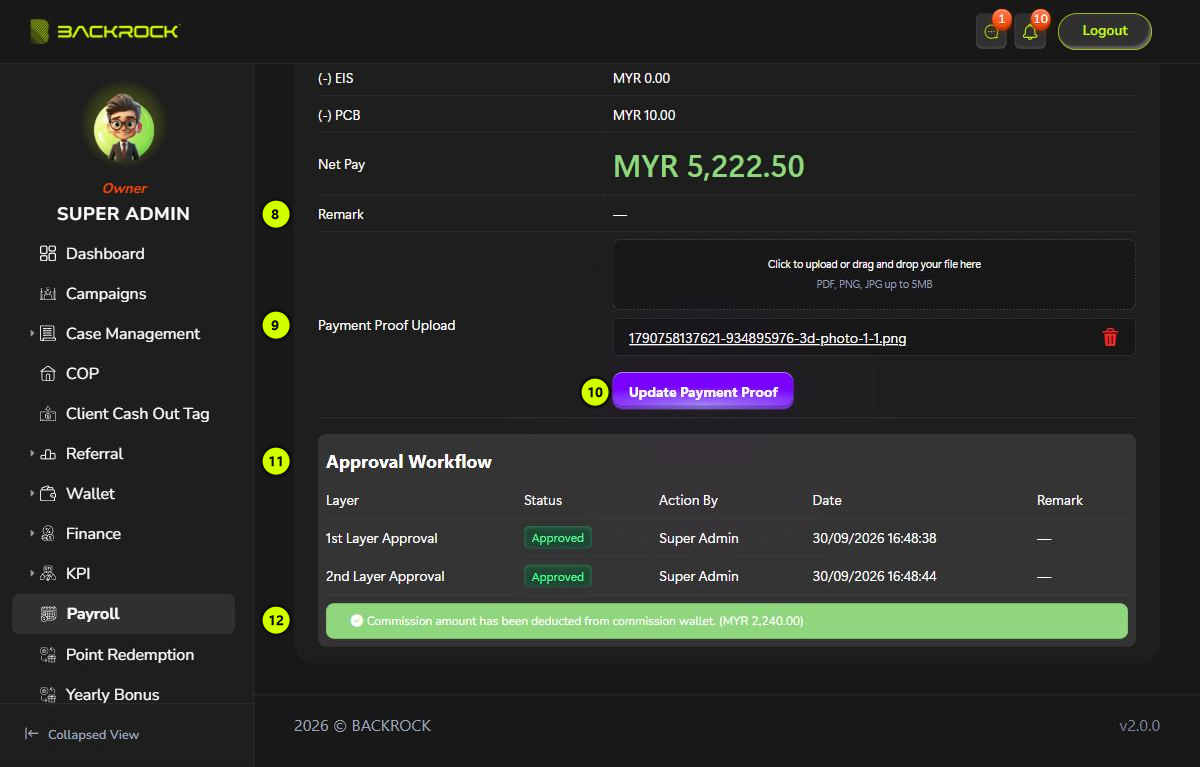This screenshot has width=1200, height=767.
Task: Click the Approval Workflow heading
Action: point(409,462)
